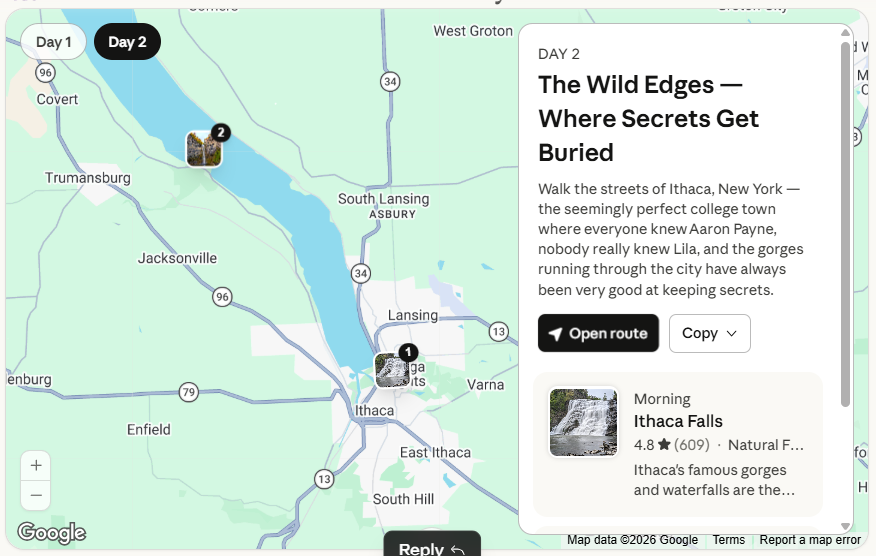
Task: Click Route 34 shield near South Lansing
Action: click(x=361, y=273)
